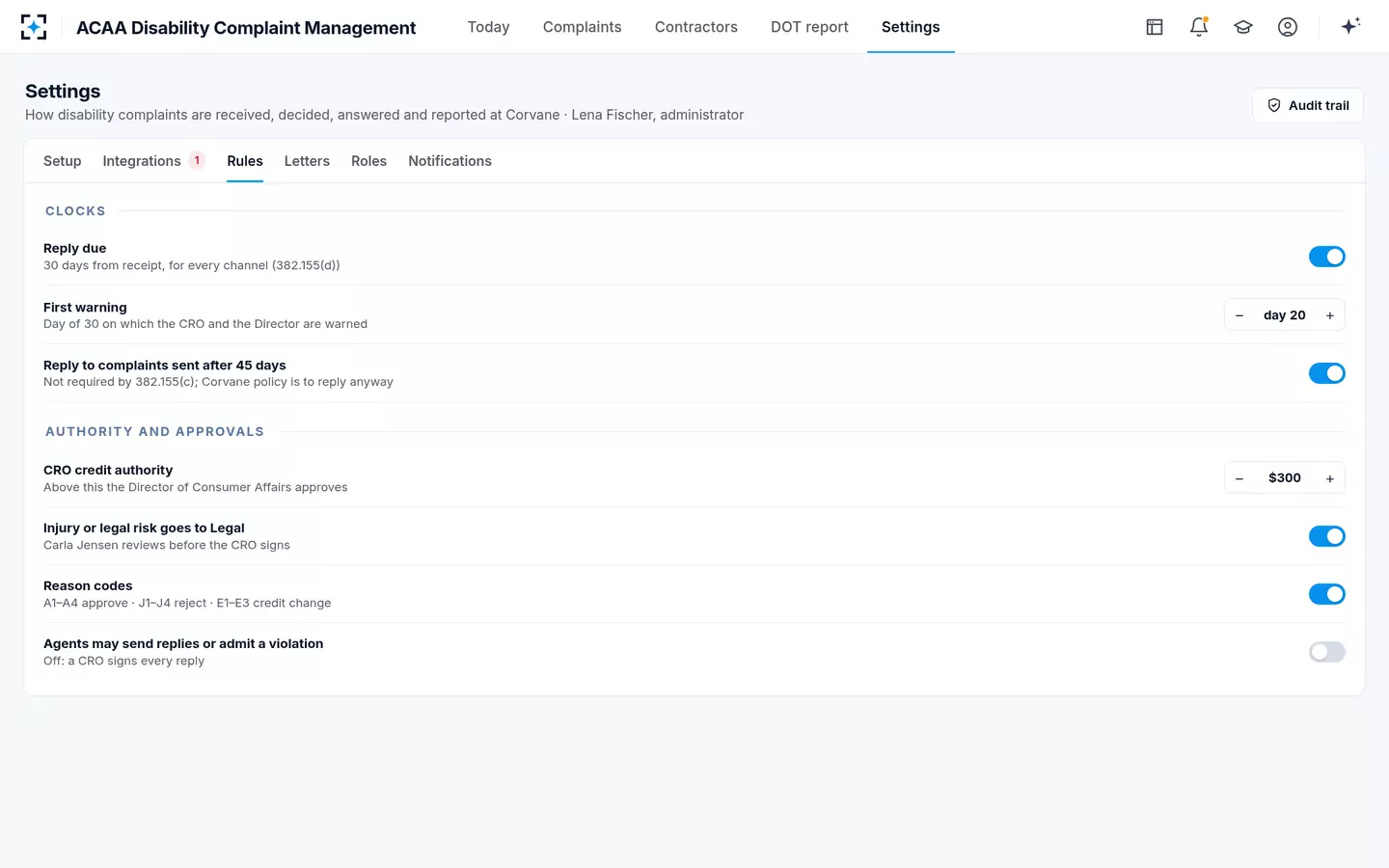1389x868 pixels.
Task: Go to the Today page
Action: (488, 27)
